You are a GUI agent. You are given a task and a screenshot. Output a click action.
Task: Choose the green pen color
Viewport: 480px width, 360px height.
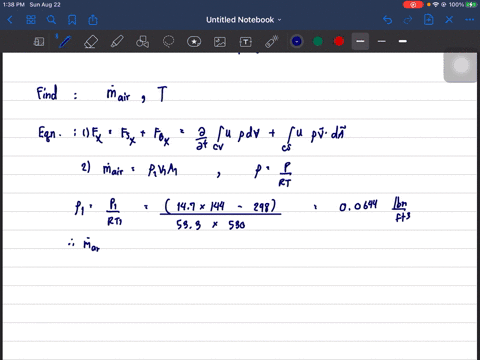tap(318, 41)
